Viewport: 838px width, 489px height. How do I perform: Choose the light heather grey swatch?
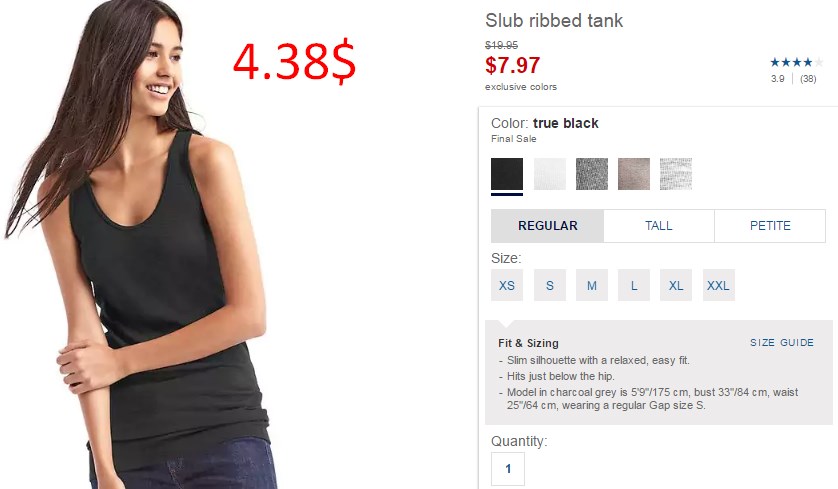coord(676,174)
